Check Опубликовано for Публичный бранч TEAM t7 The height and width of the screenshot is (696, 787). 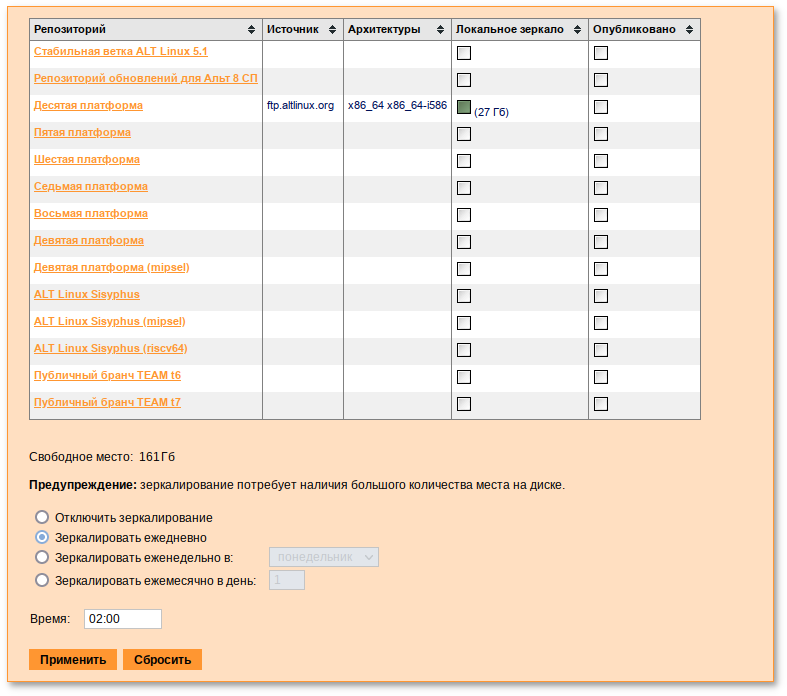601,404
